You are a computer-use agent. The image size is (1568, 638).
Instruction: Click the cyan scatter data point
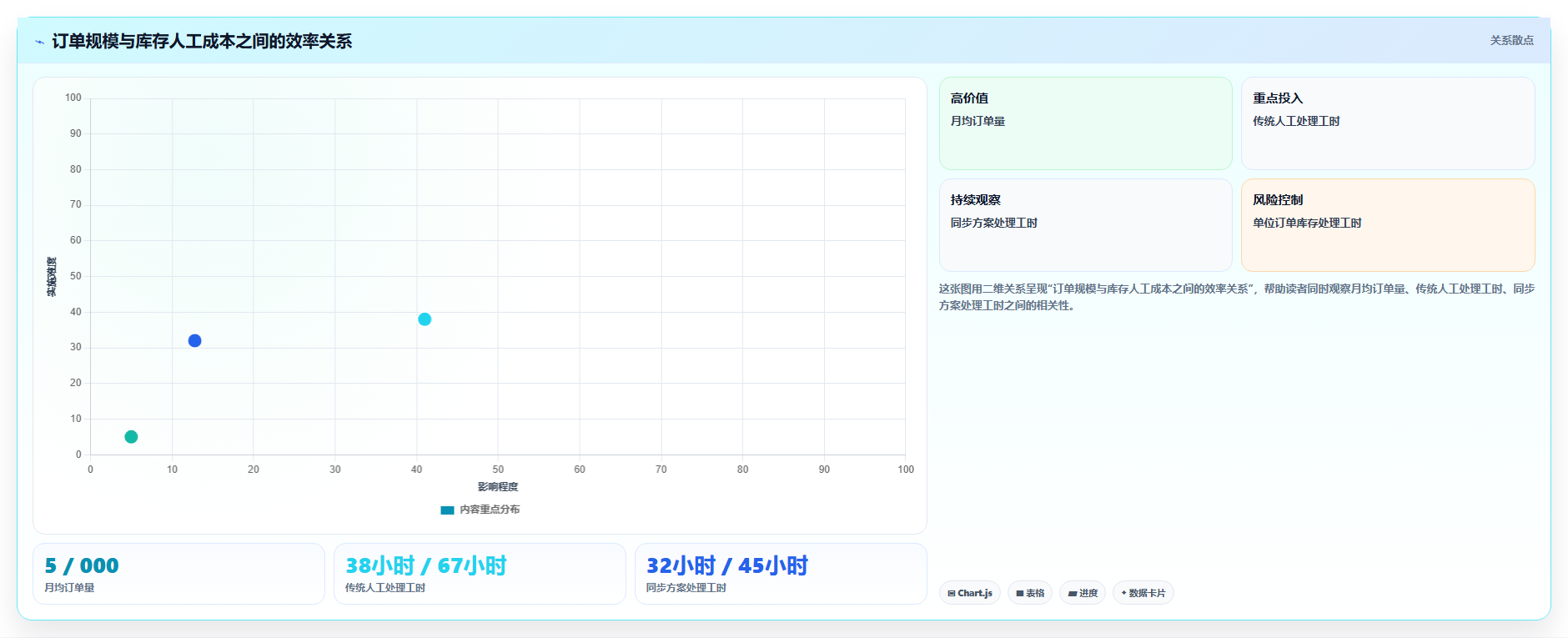coord(425,319)
